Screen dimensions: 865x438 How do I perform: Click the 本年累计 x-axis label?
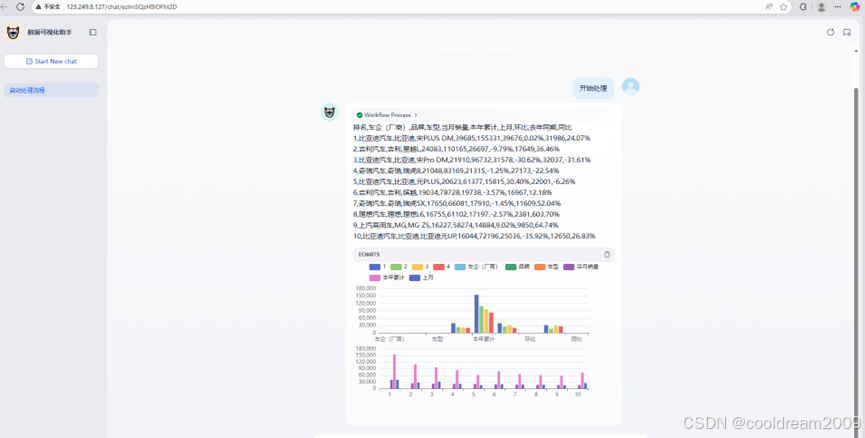pyautogui.click(x=483, y=339)
